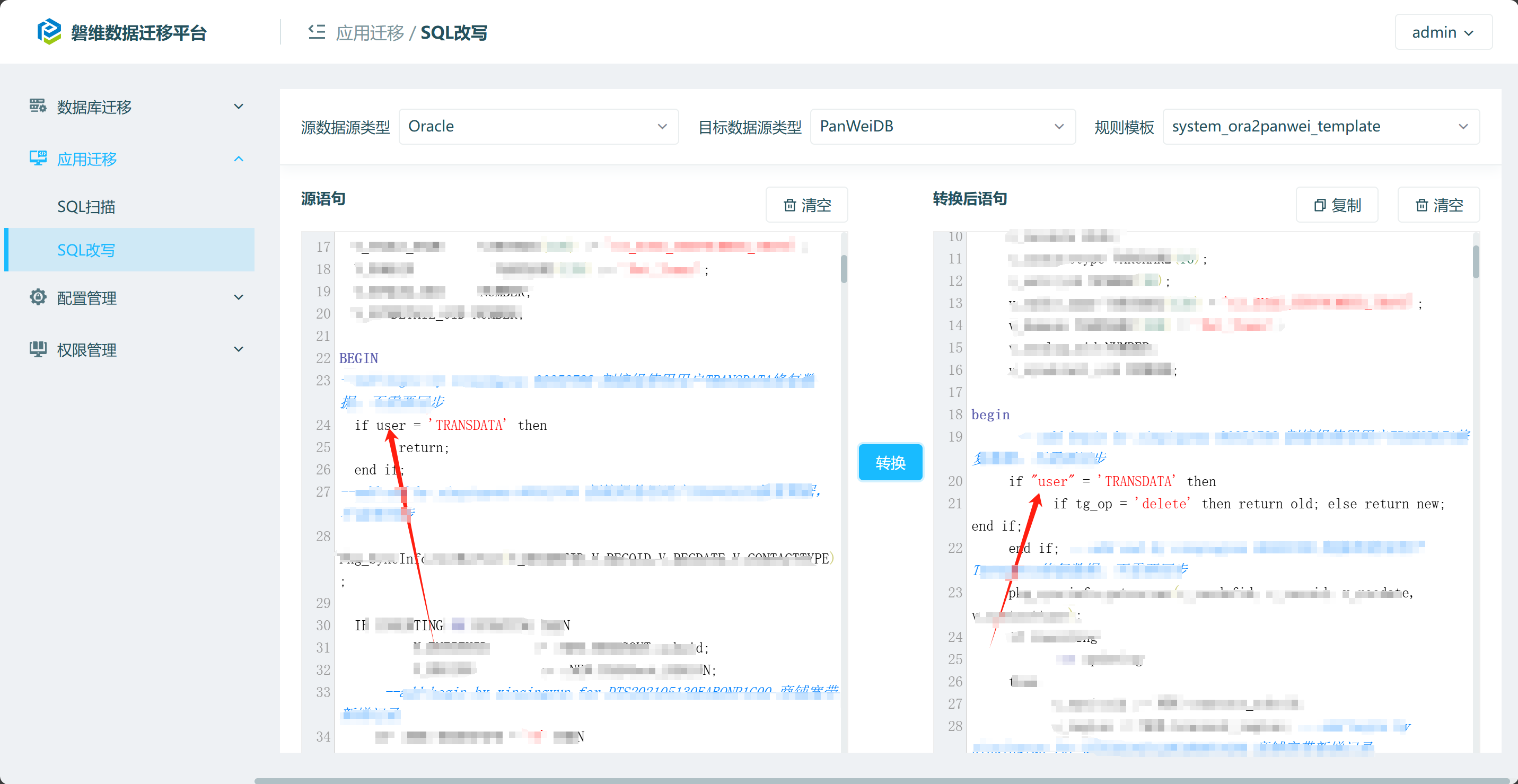Viewport: 1518px width, 784px height.
Task: Click the sidebar collapse menu icon
Action: [317, 32]
